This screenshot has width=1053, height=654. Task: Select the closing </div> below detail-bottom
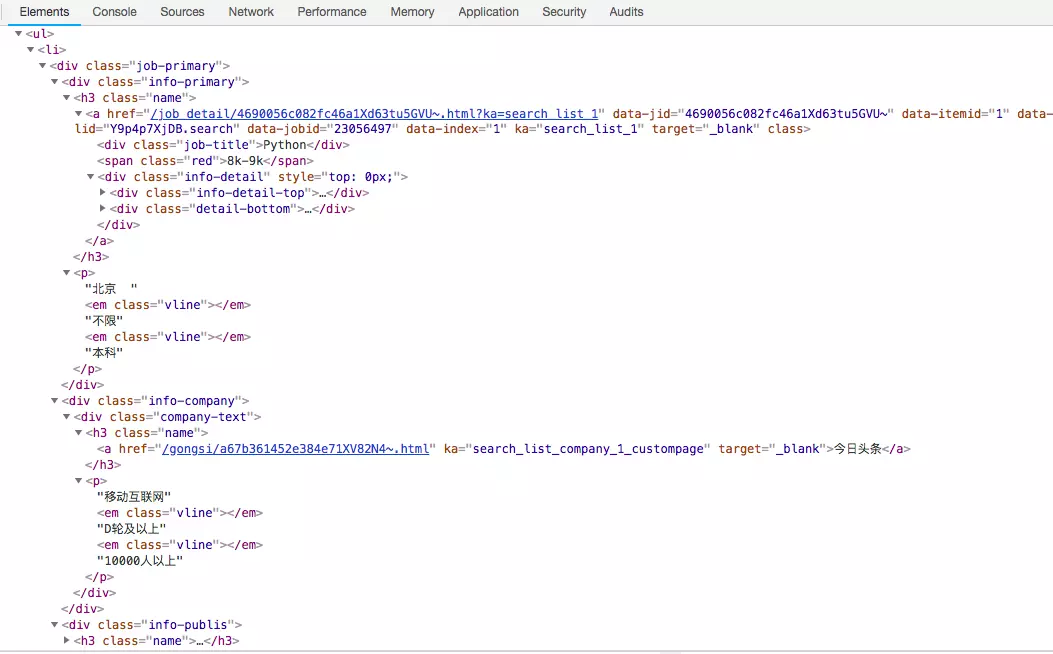118,224
